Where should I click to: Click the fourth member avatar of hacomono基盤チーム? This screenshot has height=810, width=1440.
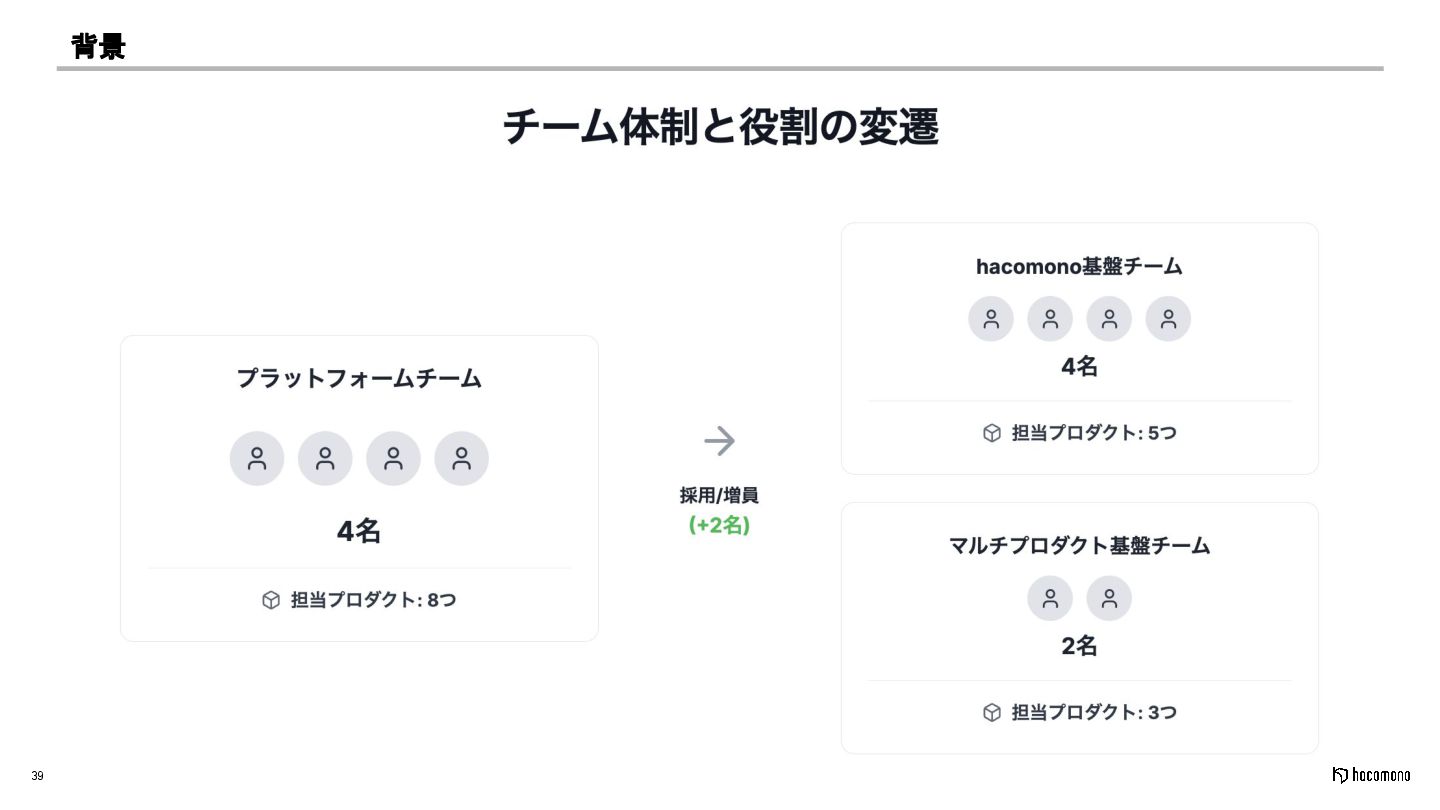pyautogui.click(x=1168, y=319)
